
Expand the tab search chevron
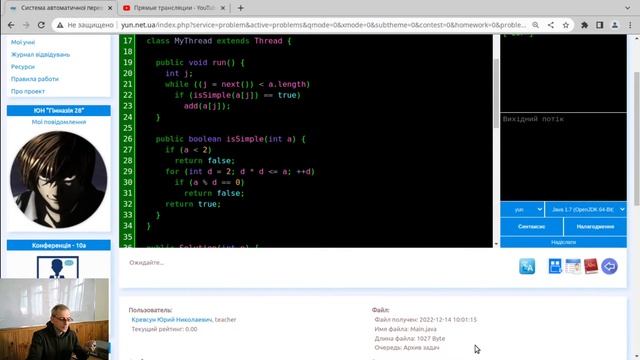pos(627,8)
